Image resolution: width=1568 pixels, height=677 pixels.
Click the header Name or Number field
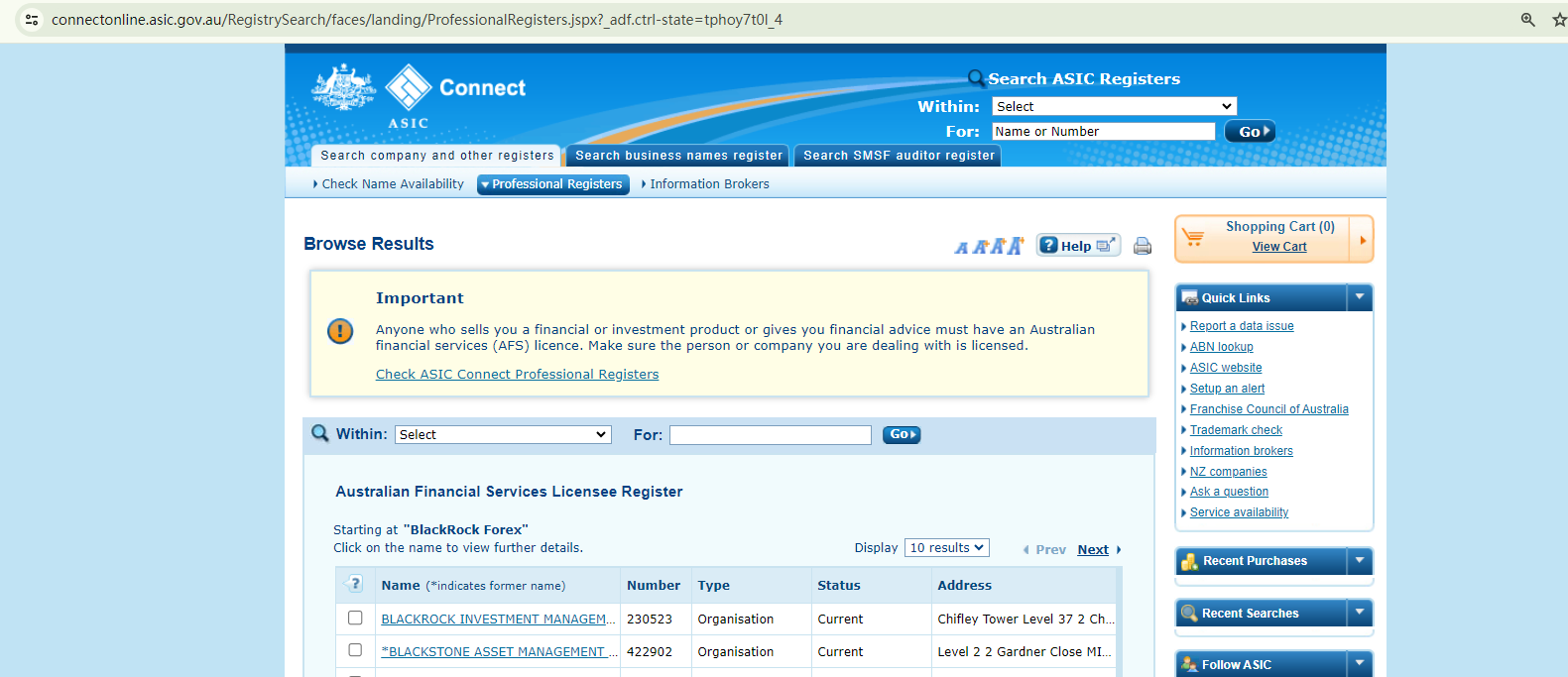point(1103,131)
